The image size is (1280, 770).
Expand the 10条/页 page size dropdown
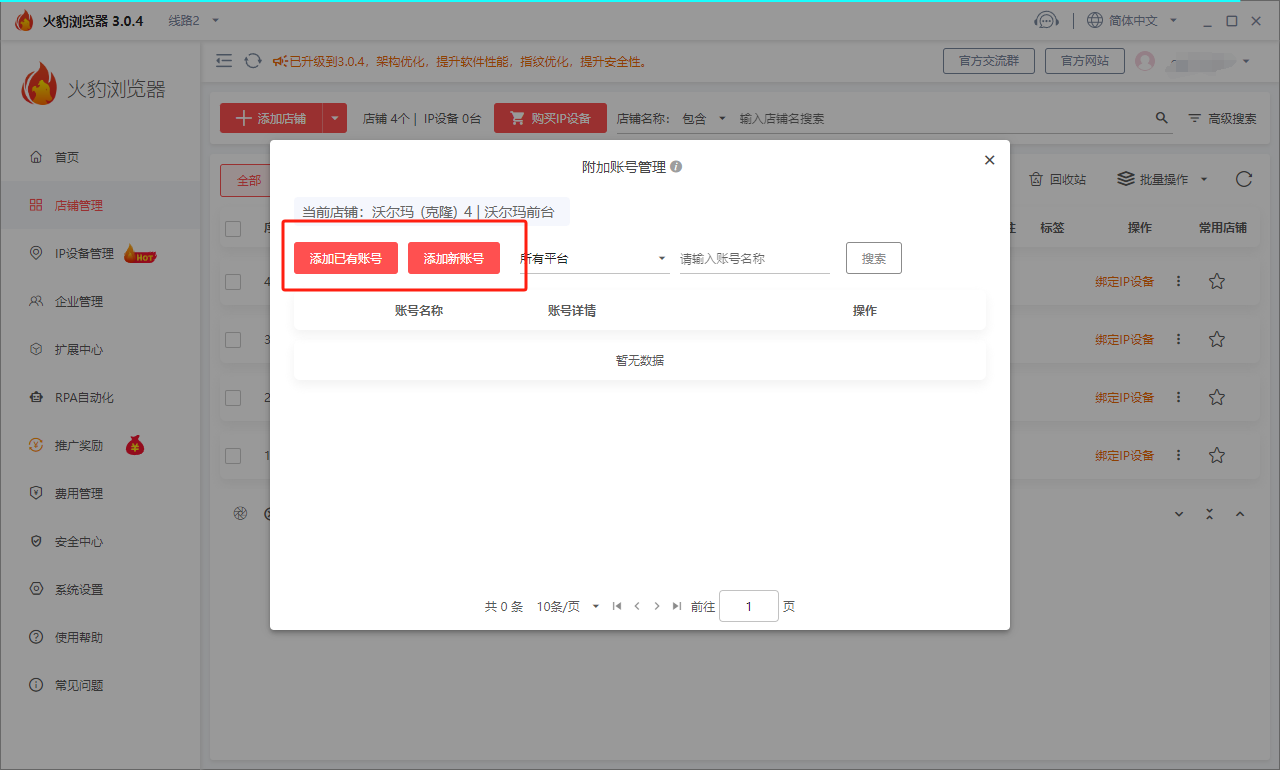coord(568,606)
